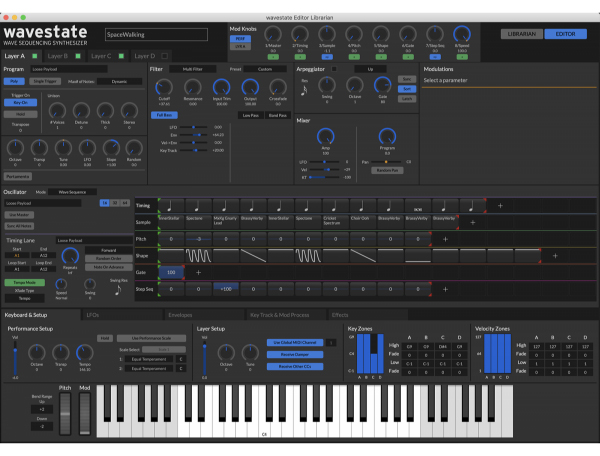The image size is (600, 456).
Task: Add a step to the Timing lane
Action: click(500, 206)
